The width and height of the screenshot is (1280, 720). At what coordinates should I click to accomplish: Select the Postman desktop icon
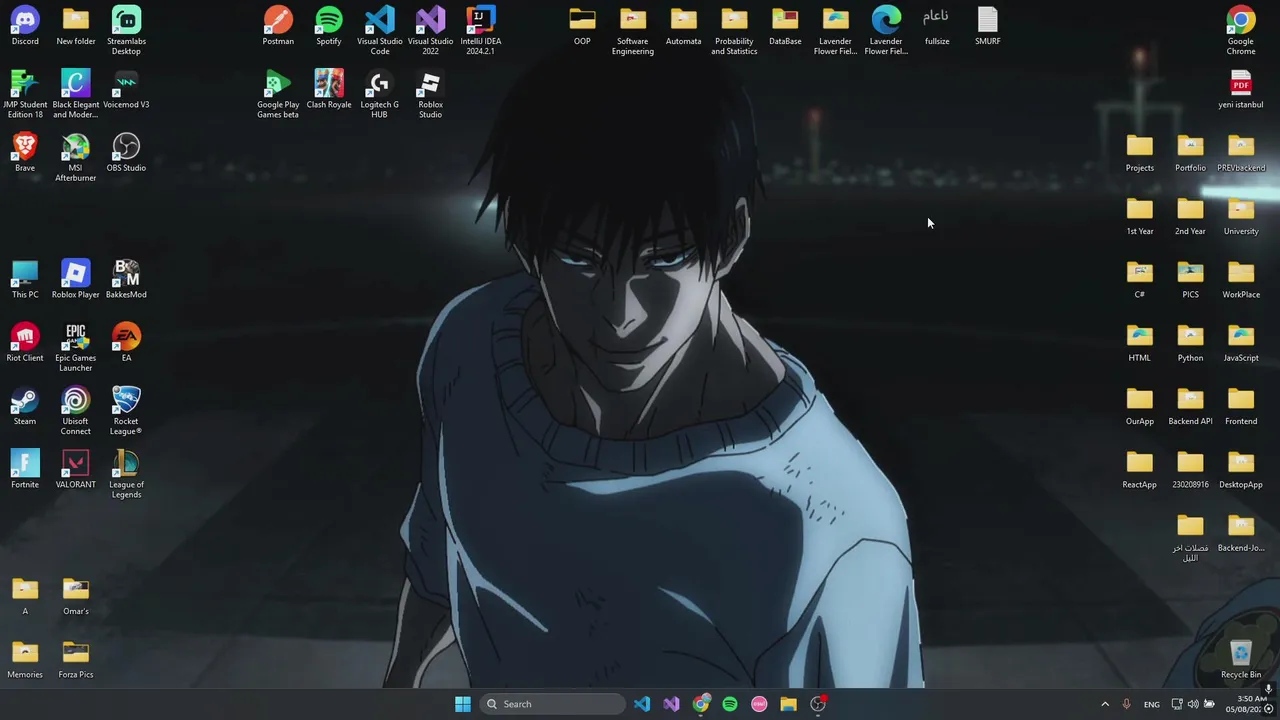tap(278, 27)
